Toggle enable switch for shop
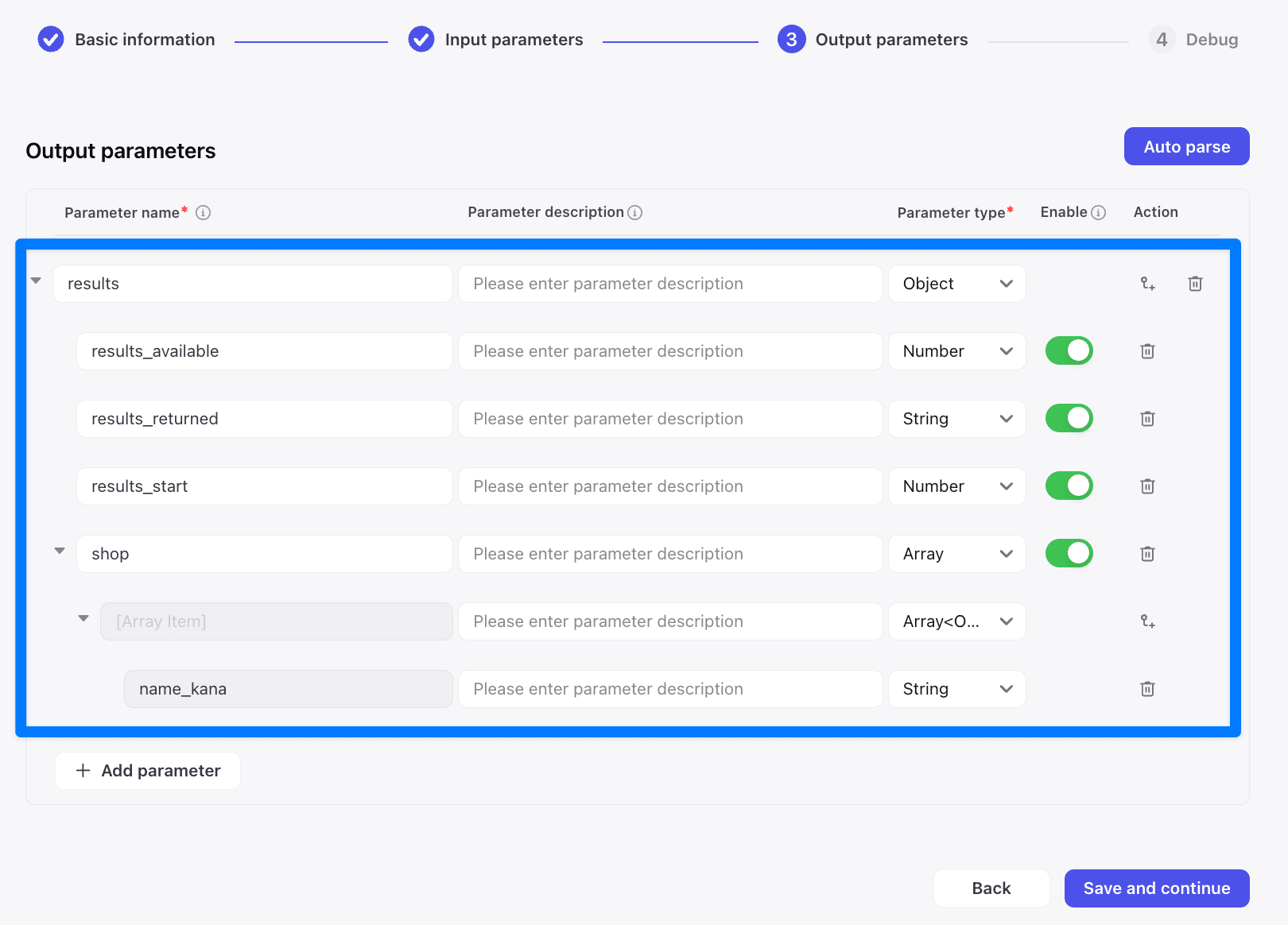1288x925 pixels. (1069, 553)
